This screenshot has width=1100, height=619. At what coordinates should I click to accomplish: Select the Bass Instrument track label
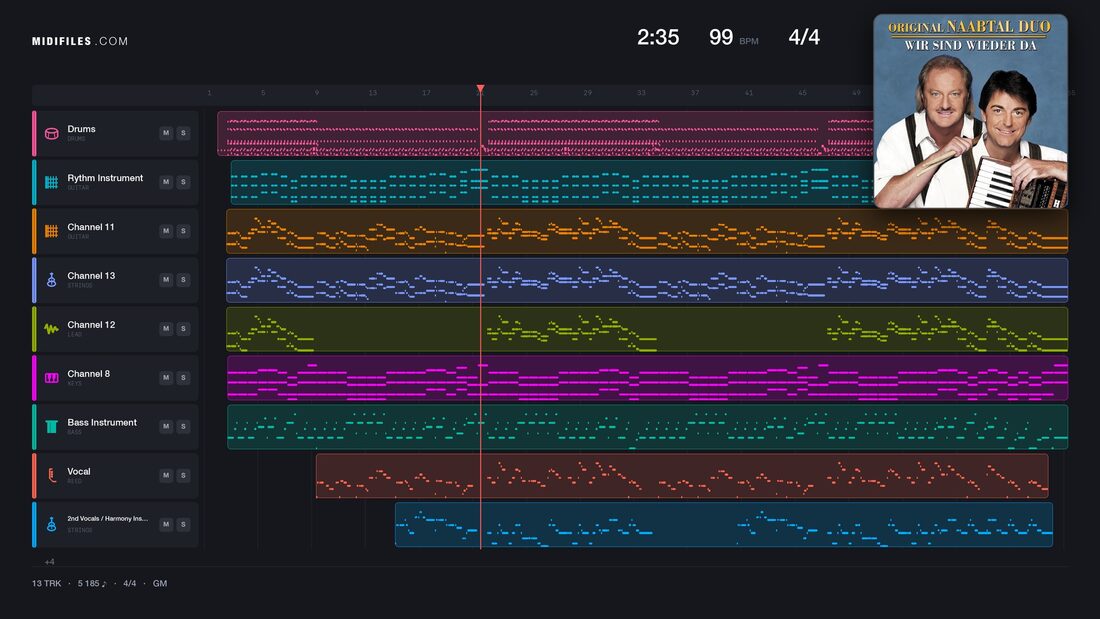coord(102,422)
